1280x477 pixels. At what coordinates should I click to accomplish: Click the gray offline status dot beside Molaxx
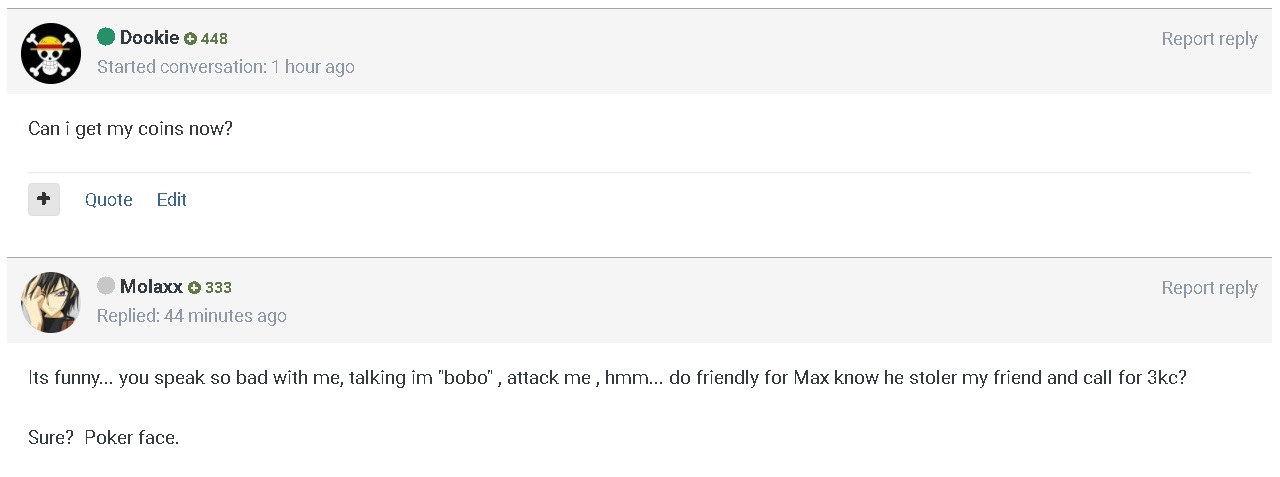(106, 286)
